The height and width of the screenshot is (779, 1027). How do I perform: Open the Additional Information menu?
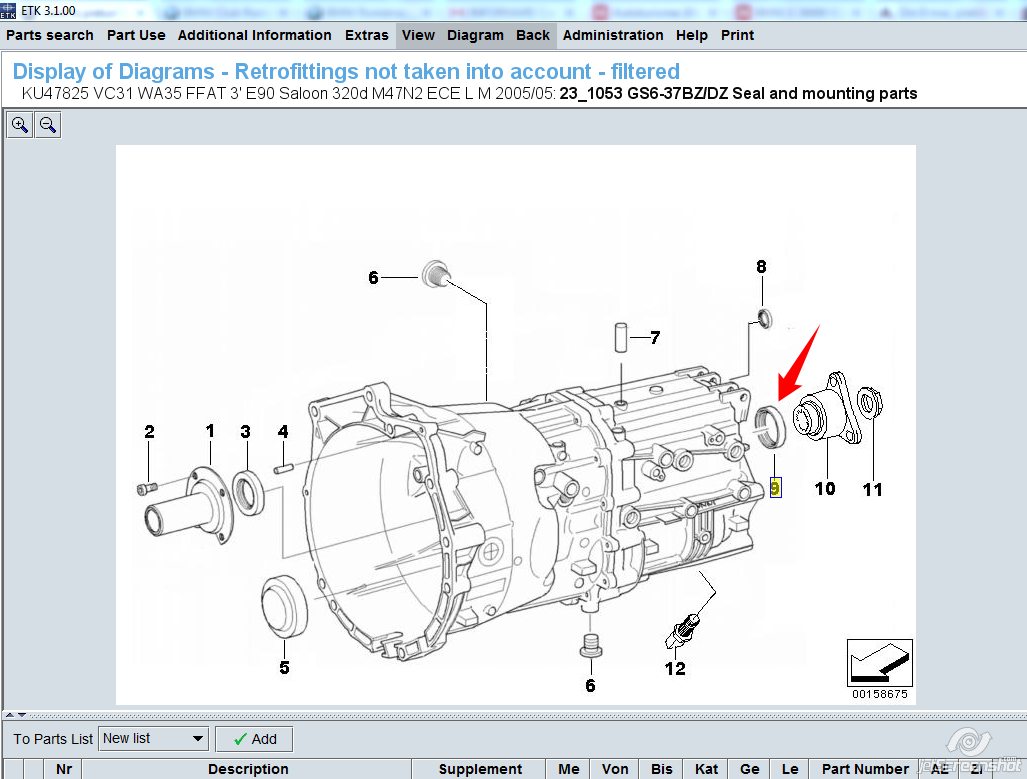coord(254,35)
